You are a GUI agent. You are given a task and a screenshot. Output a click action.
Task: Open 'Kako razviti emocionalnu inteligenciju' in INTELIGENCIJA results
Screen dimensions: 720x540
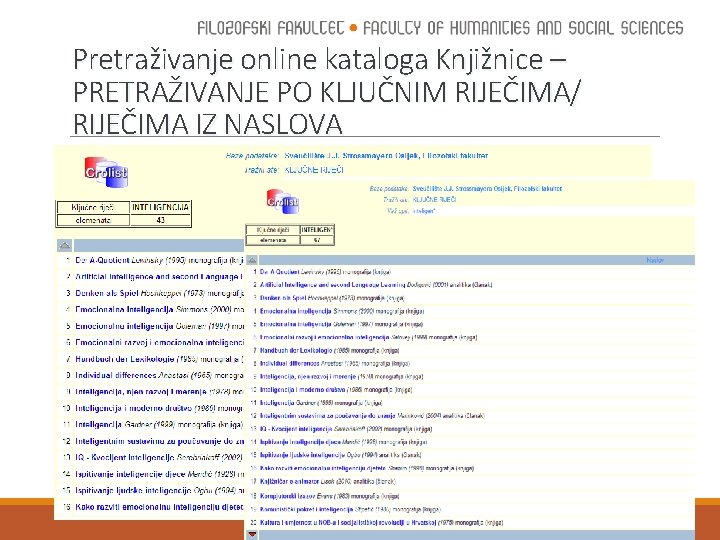tap(159, 507)
